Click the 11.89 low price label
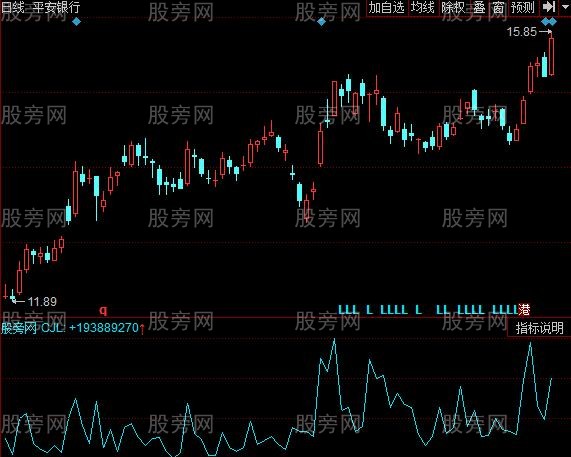Screen dimensions: 571x457 [x=42, y=302]
